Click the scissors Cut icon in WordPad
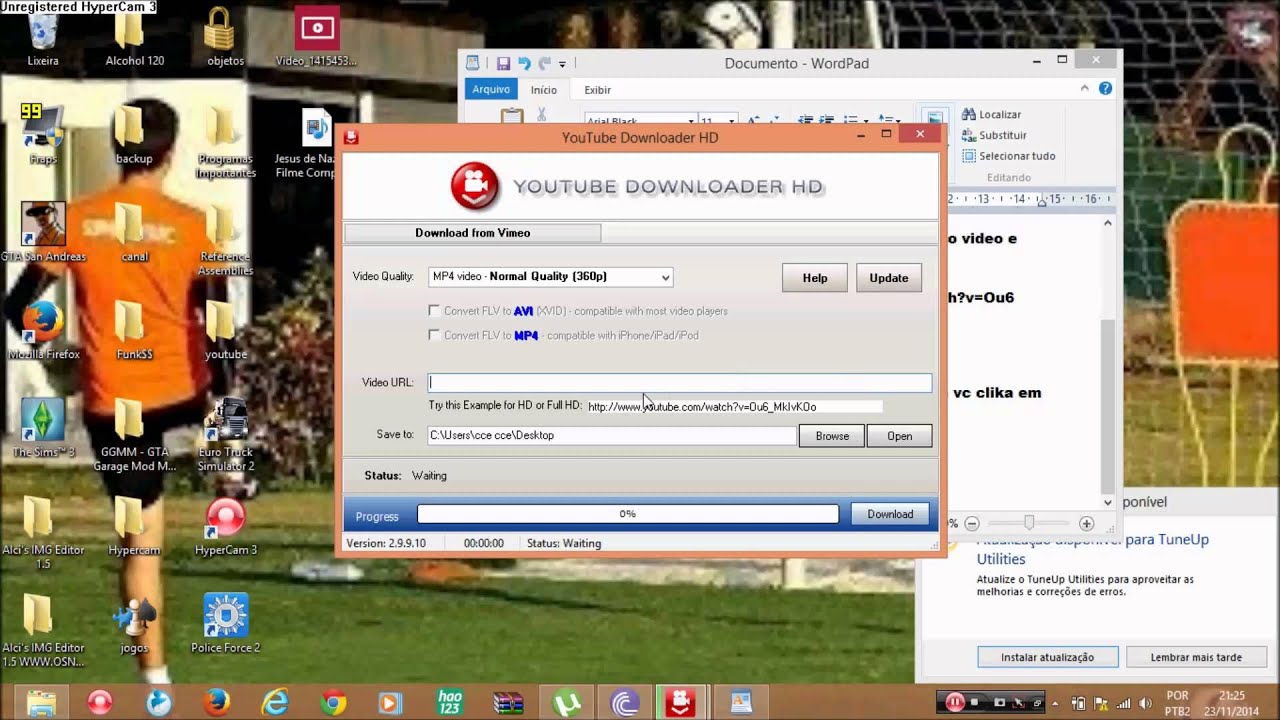The height and width of the screenshot is (720, 1280). pyautogui.click(x=542, y=114)
